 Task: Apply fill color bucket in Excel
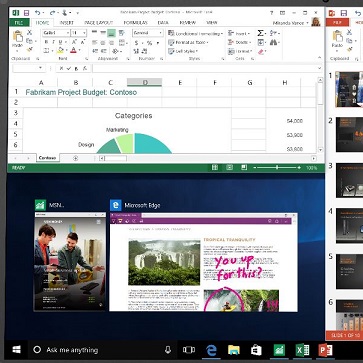point(60,51)
